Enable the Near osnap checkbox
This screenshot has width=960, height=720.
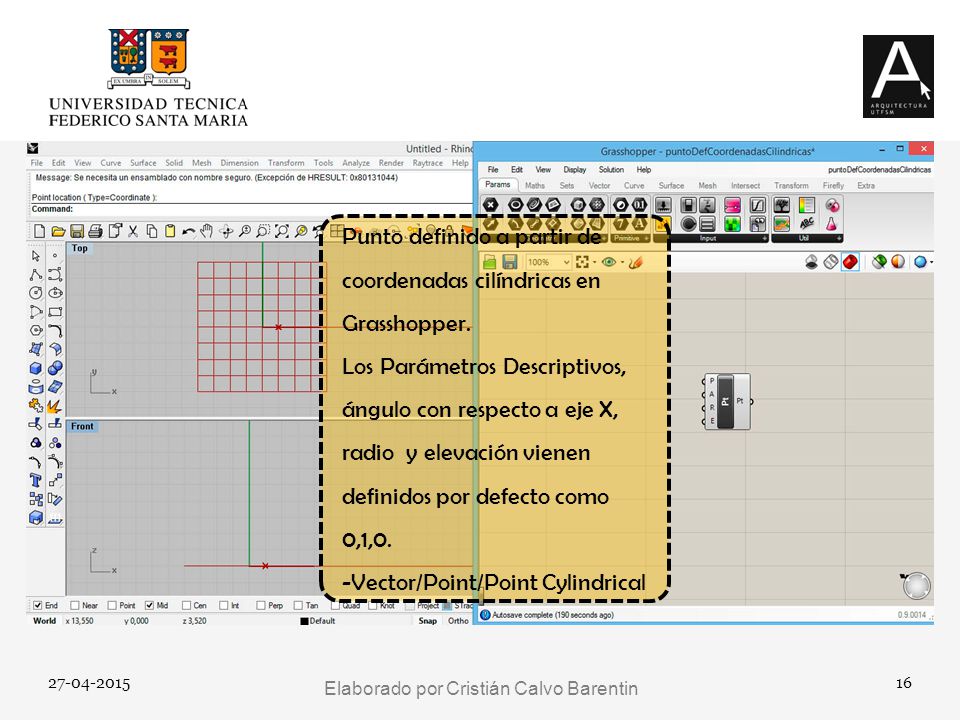(x=75, y=605)
